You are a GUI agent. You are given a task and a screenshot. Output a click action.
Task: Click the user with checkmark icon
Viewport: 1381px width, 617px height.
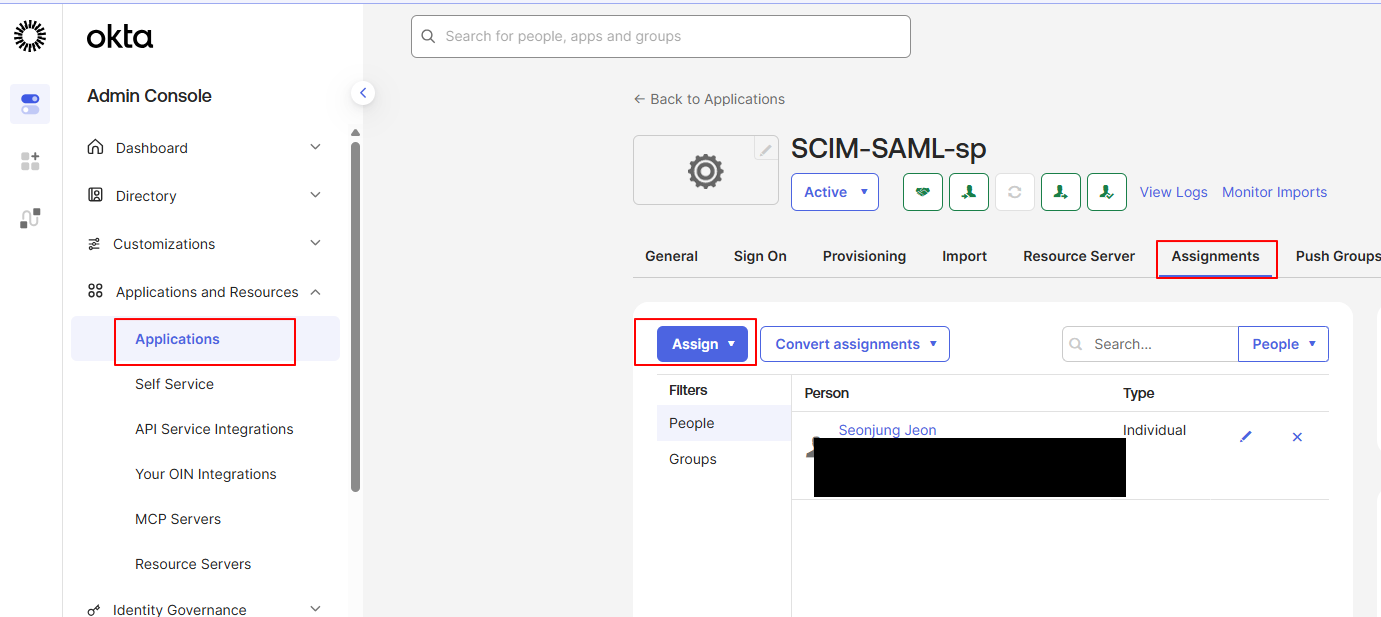tap(1107, 192)
